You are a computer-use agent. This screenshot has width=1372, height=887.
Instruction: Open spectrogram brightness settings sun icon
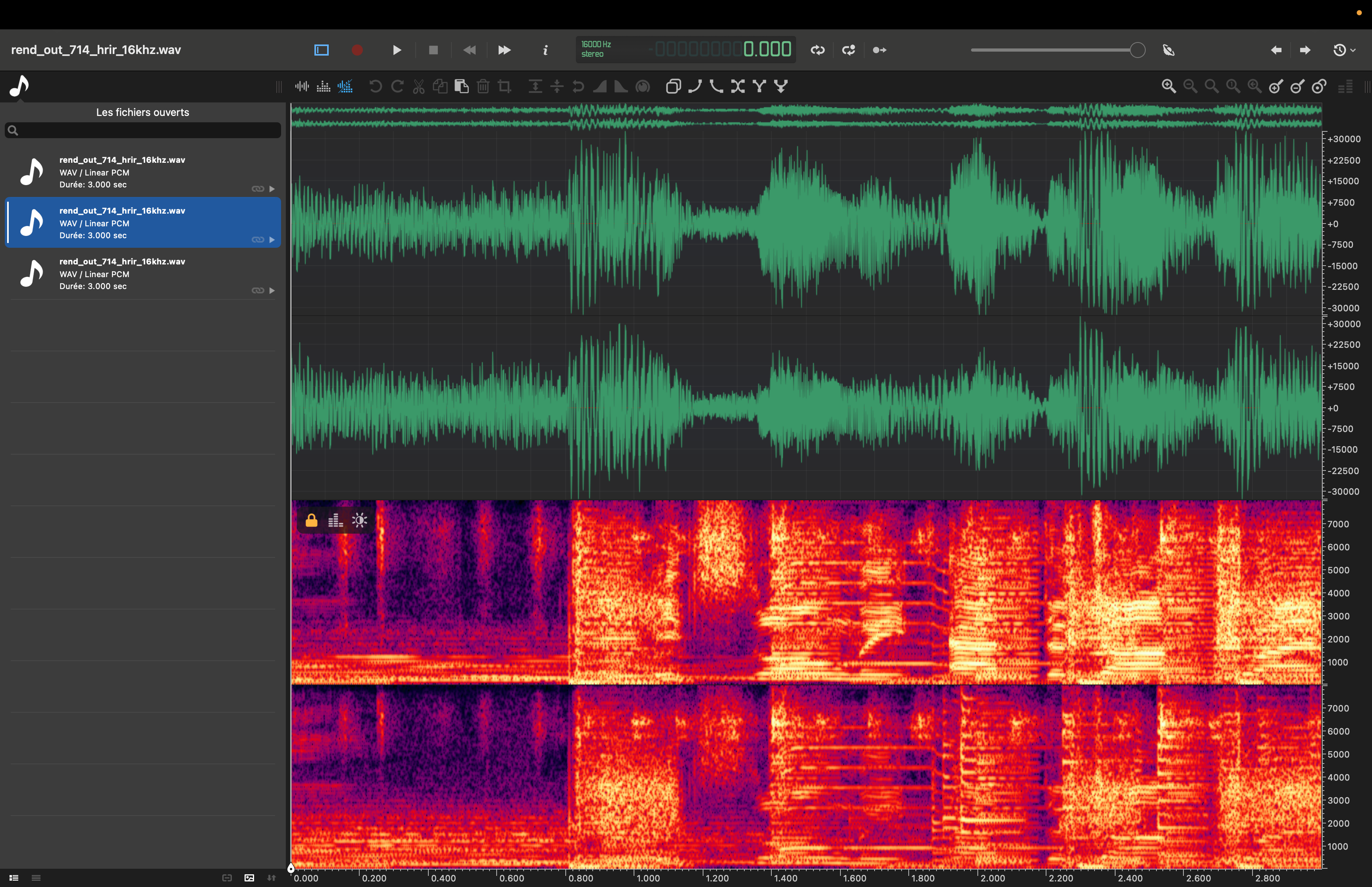point(360,521)
